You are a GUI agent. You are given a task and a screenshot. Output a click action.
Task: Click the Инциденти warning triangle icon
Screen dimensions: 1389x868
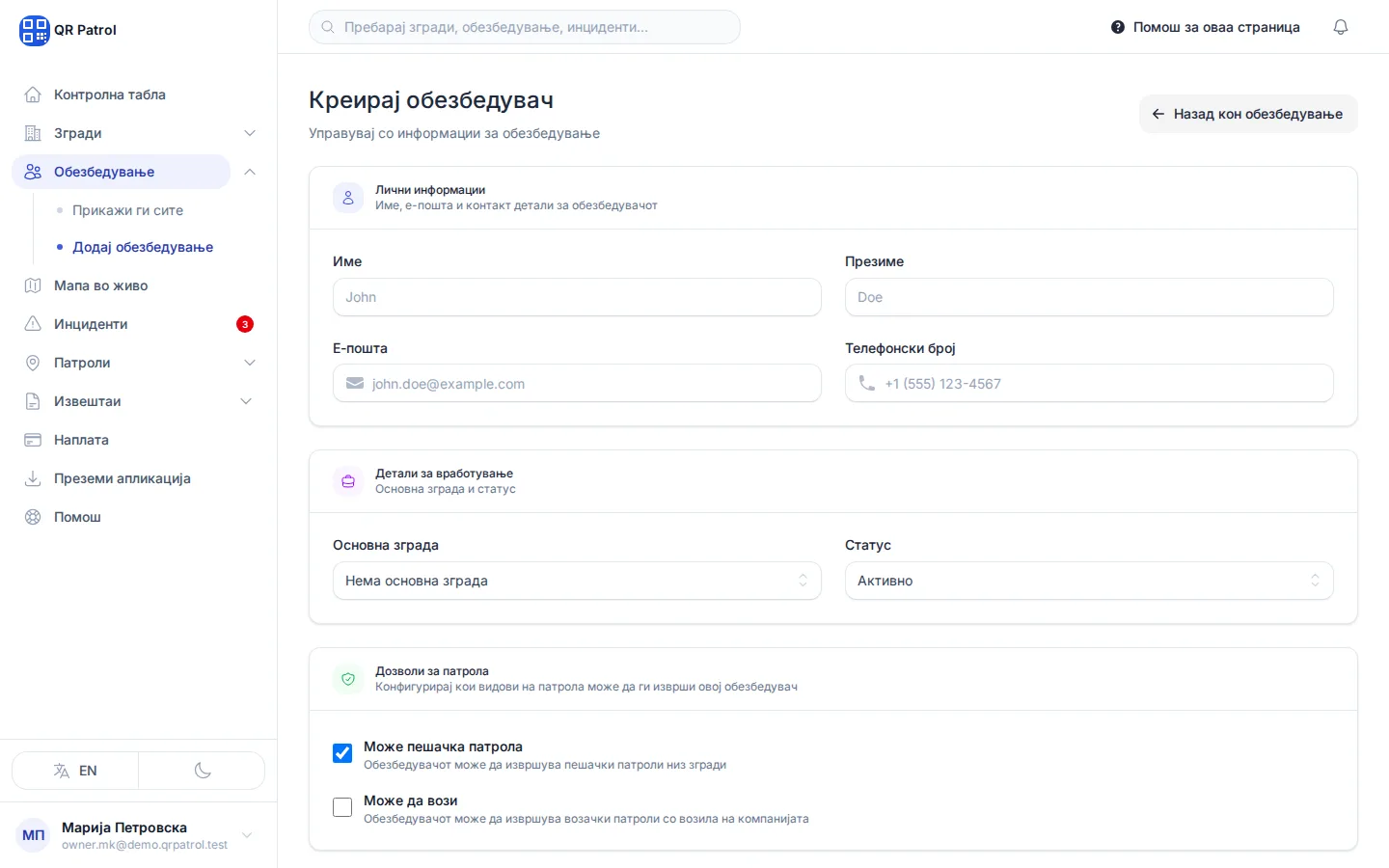(33, 324)
